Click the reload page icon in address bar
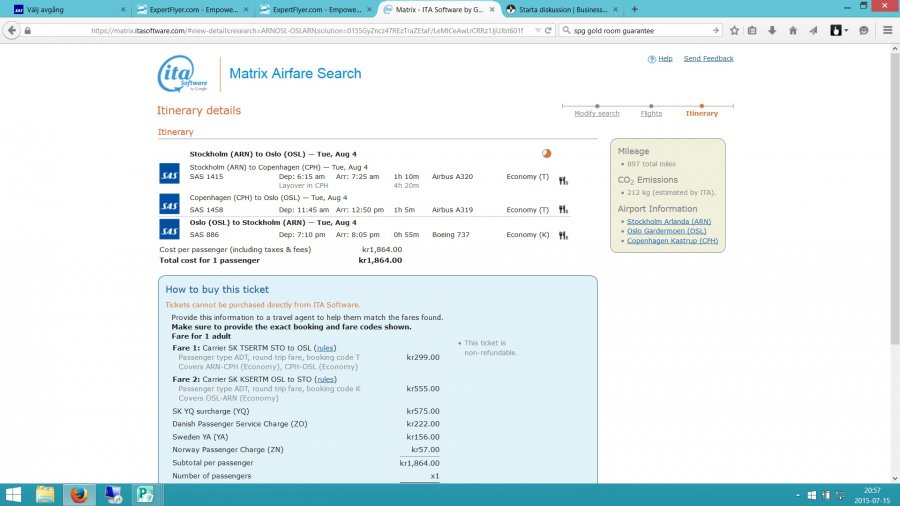The width and height of the screenshot is (900, 506). point(548,30)
